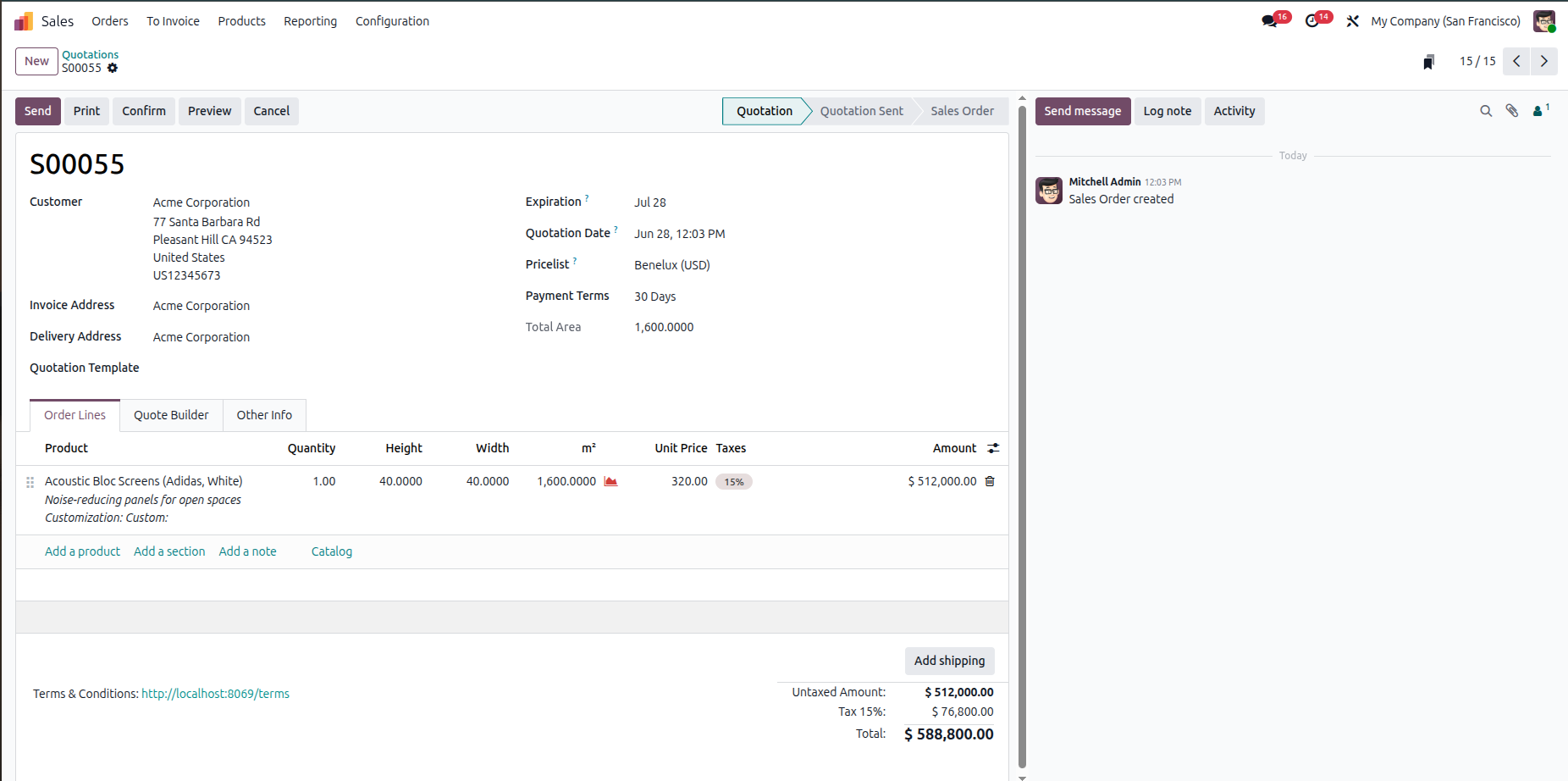The image size is (1568, 781).
Task: Open the red area chart icon beside 1,600.0000
Action: pyautogui.click(x=610, y=481)
